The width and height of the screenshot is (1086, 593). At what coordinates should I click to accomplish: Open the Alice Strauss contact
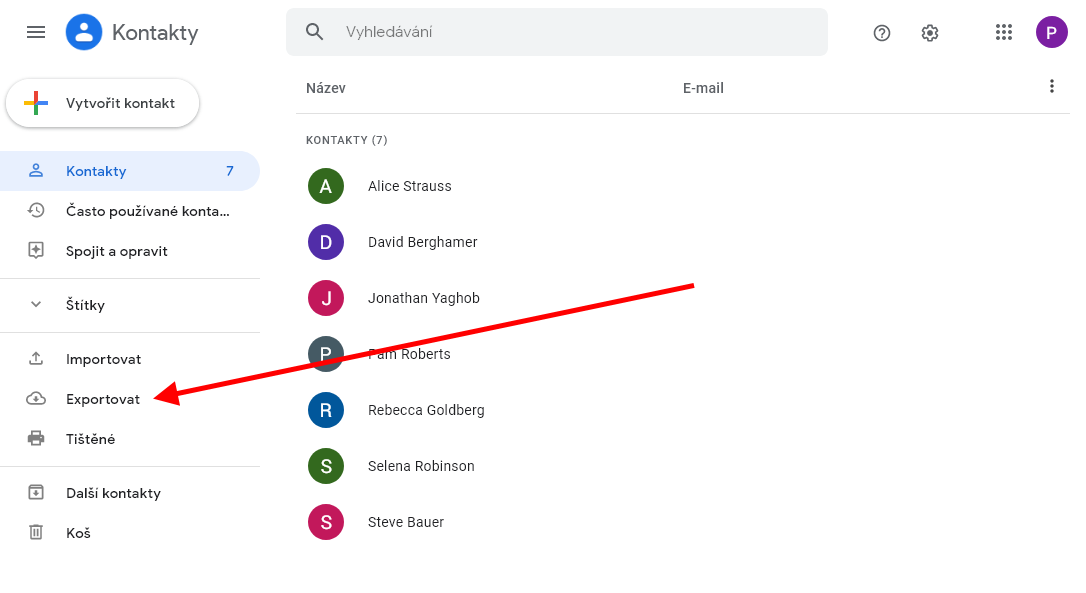tap(409, 186)
